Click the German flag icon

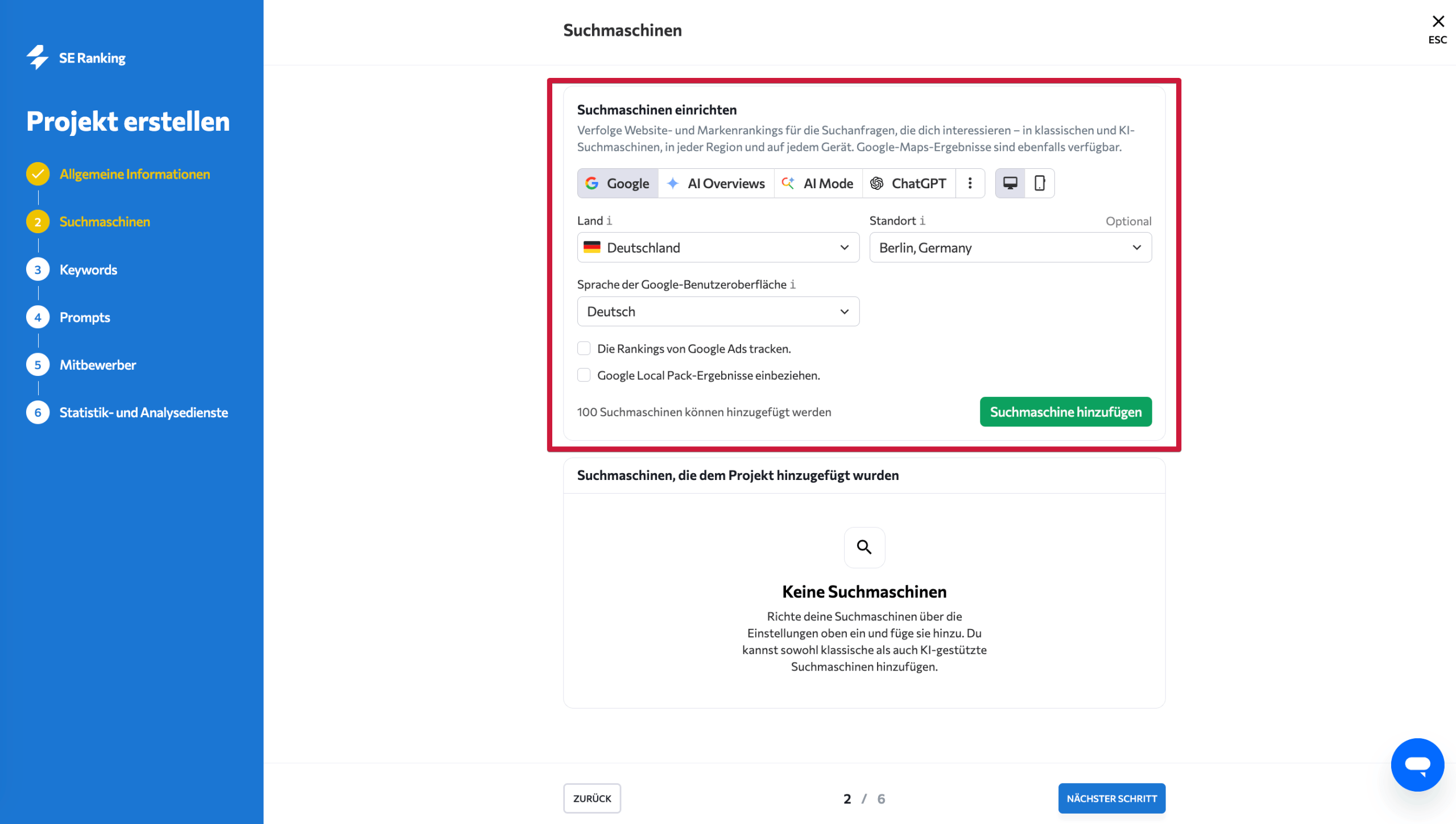591,247
